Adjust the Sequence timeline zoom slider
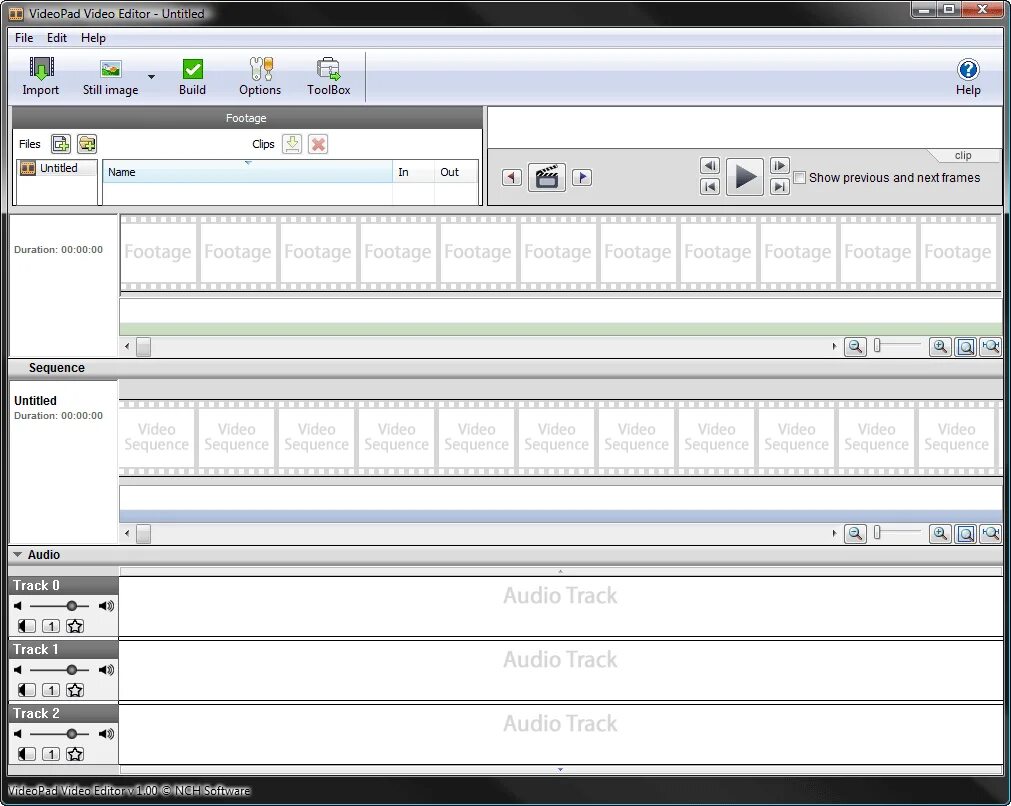The image size is (1011, 806). click(878, 533)
